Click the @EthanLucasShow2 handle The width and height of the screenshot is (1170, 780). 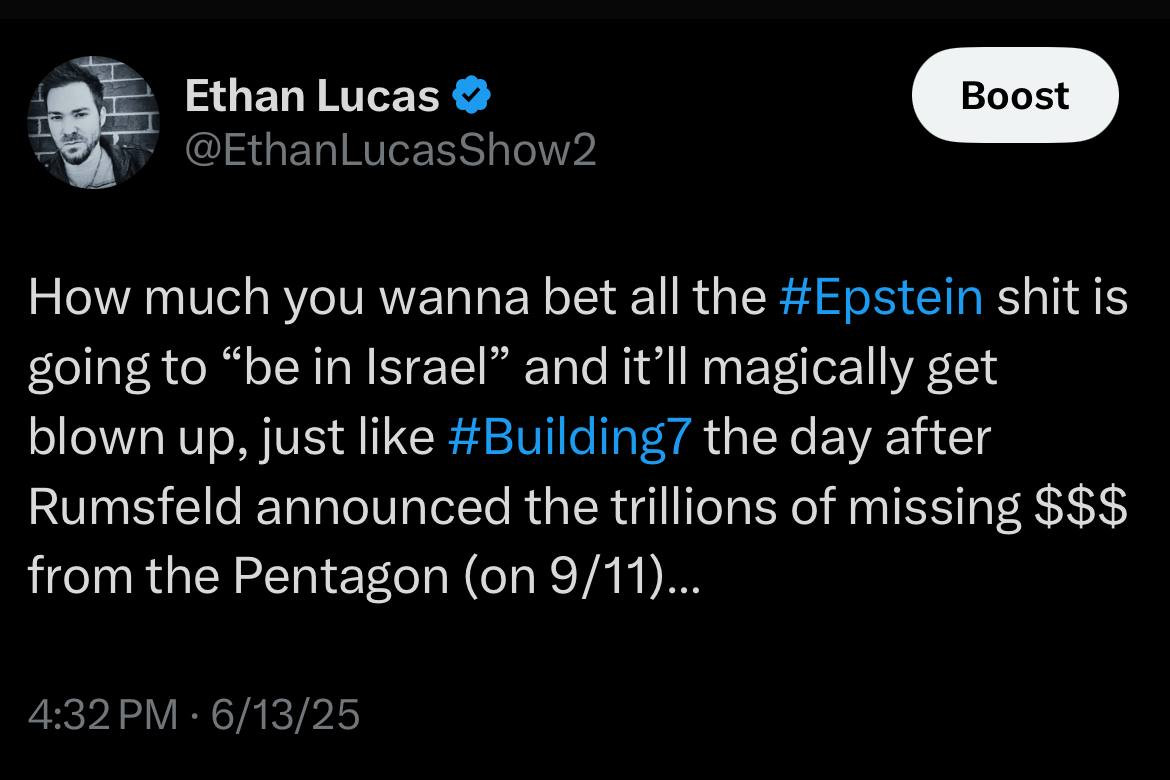point(390,150)
